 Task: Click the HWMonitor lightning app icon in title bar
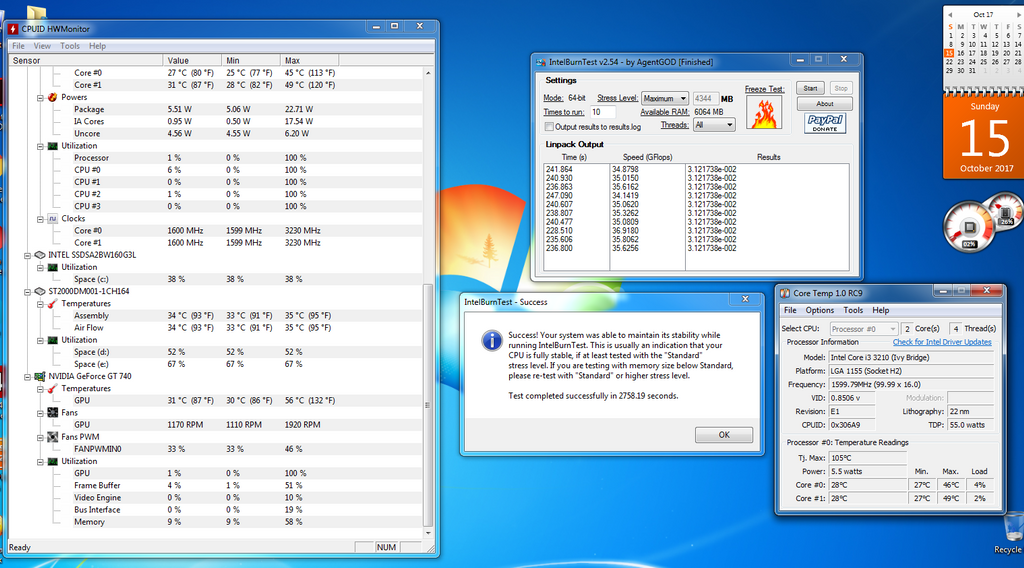(x=12, y=29)
